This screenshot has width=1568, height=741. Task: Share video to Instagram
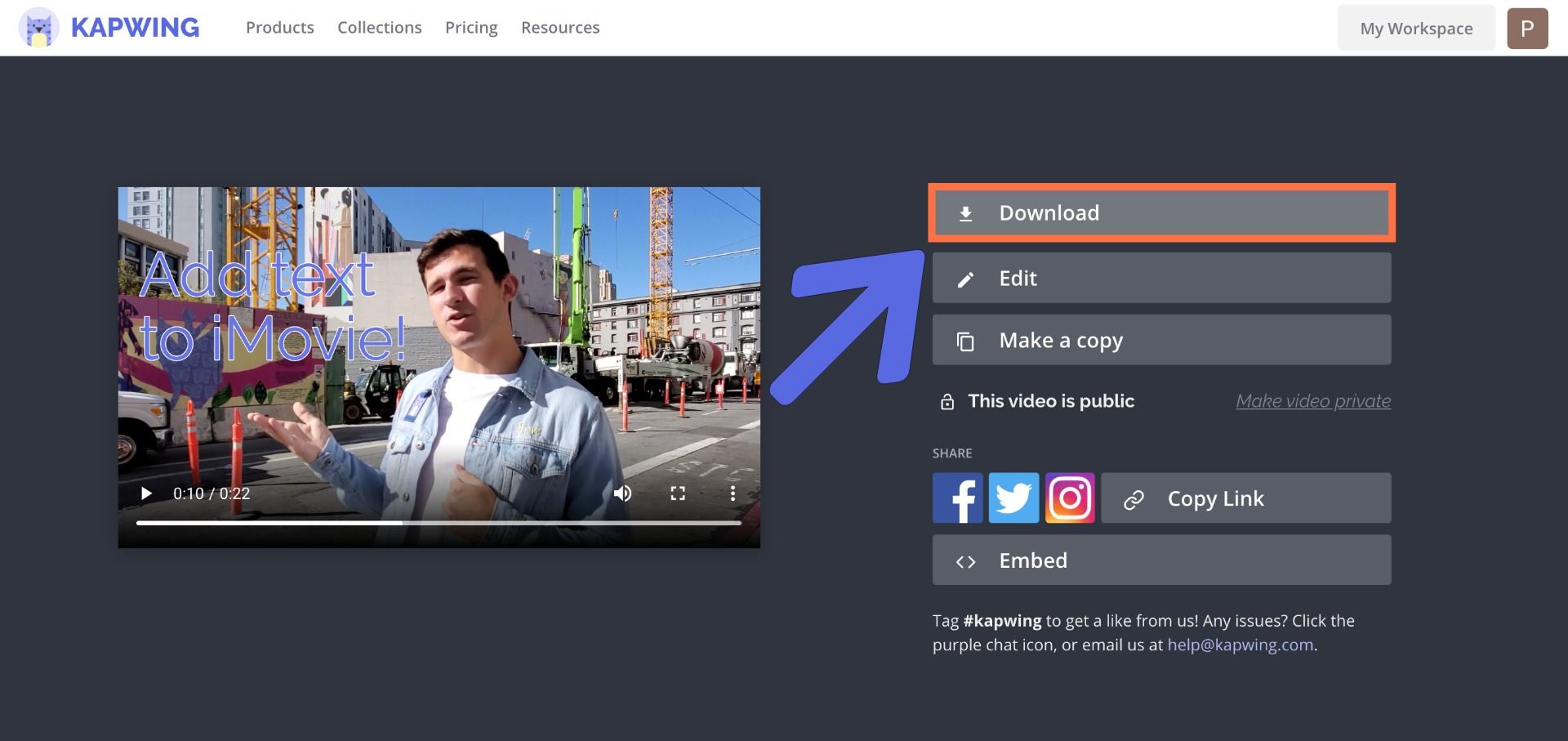point(1070,498)
